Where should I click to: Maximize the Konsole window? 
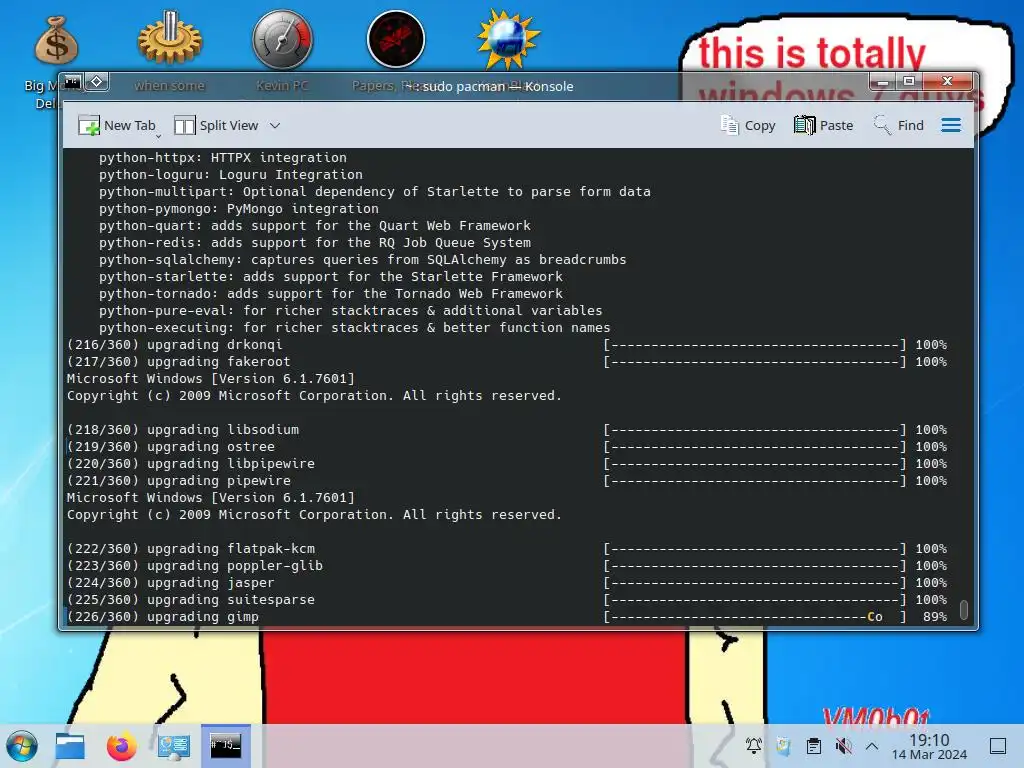pyautogui.click(x=908, y=82)
